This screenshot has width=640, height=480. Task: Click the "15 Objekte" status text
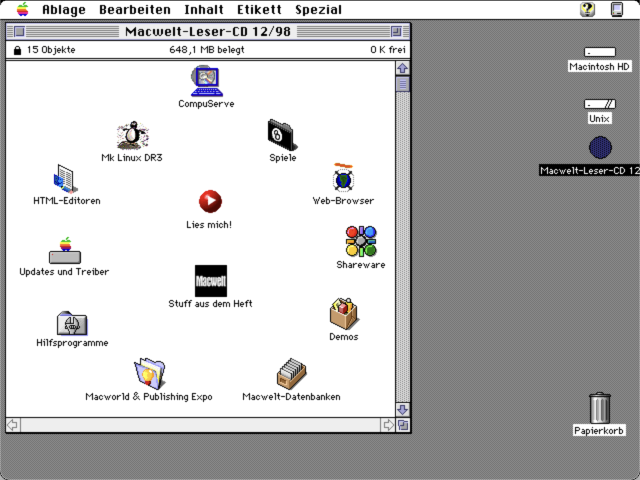(51, 50)
